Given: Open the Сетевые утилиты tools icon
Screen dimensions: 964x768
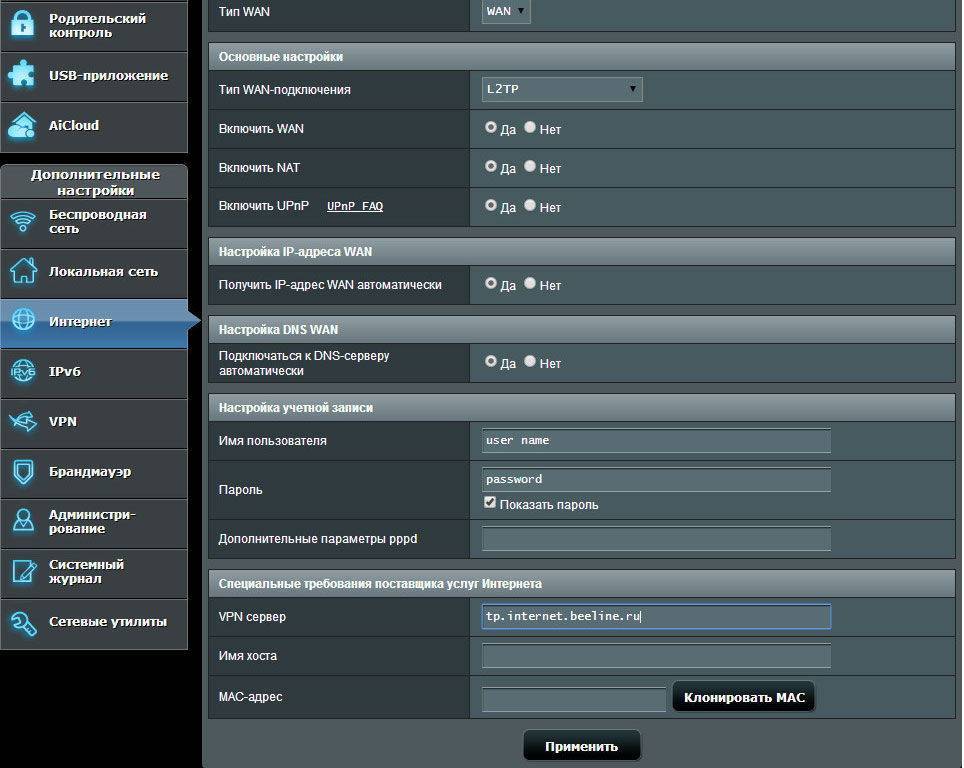Looking at the screenshot, I should pos(22,622).
